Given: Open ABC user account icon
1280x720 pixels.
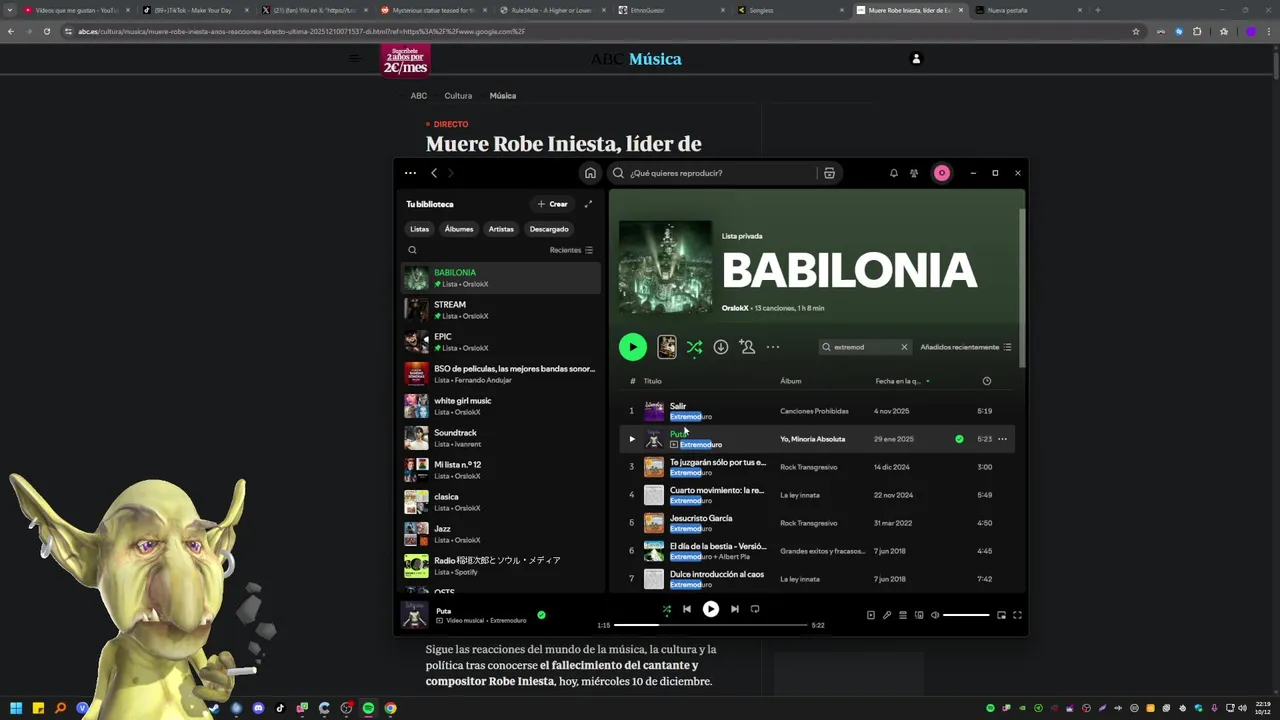Looking at the screenshot, I should (x=915, y=59).
